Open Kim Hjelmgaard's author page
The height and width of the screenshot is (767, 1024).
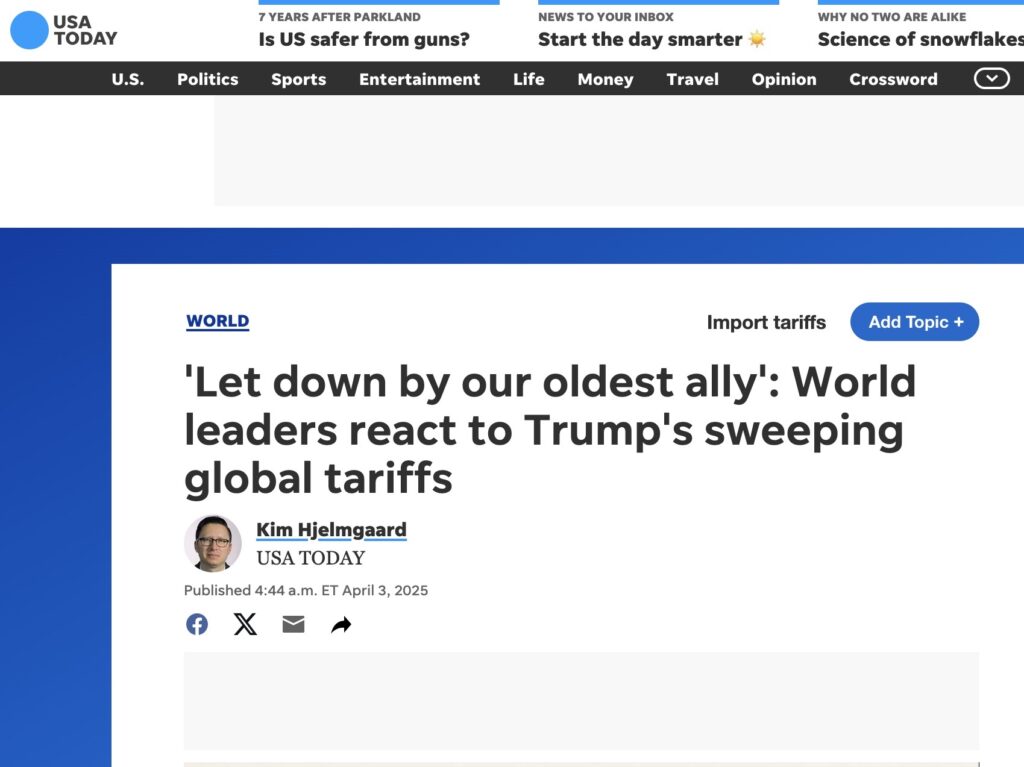(x=331, y=530)
